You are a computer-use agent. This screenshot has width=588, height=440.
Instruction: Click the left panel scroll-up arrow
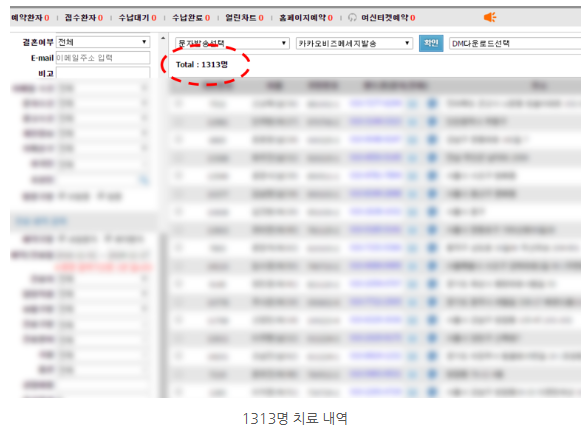coord(163,38)
